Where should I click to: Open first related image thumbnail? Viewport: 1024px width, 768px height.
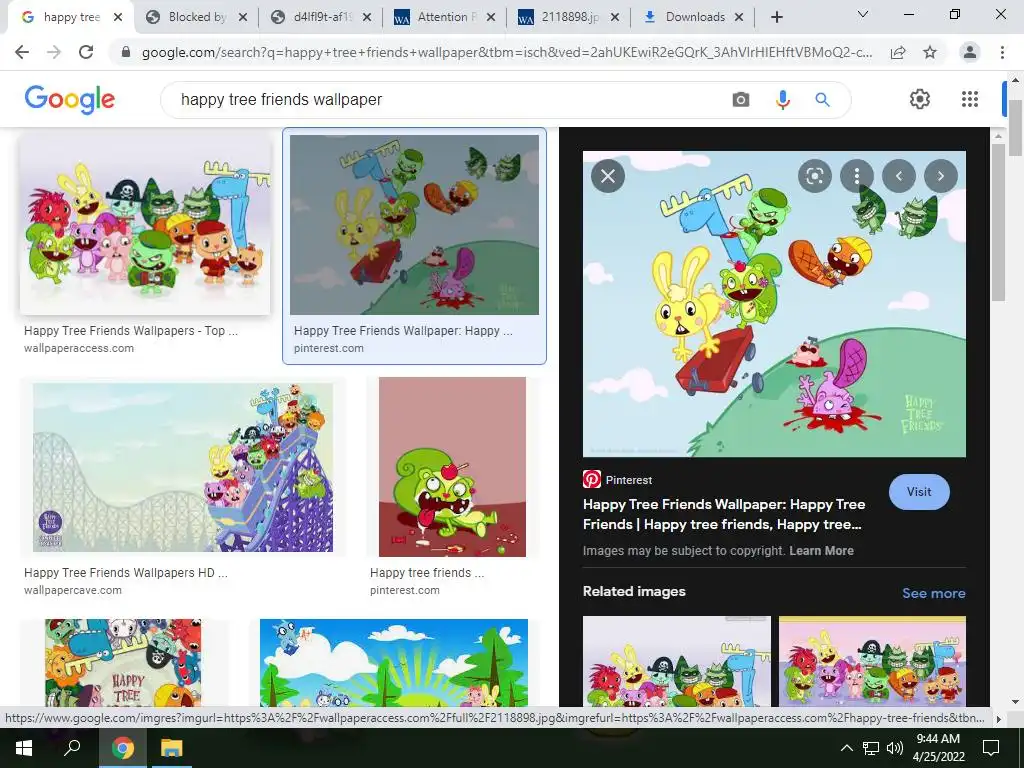point(677,661)
